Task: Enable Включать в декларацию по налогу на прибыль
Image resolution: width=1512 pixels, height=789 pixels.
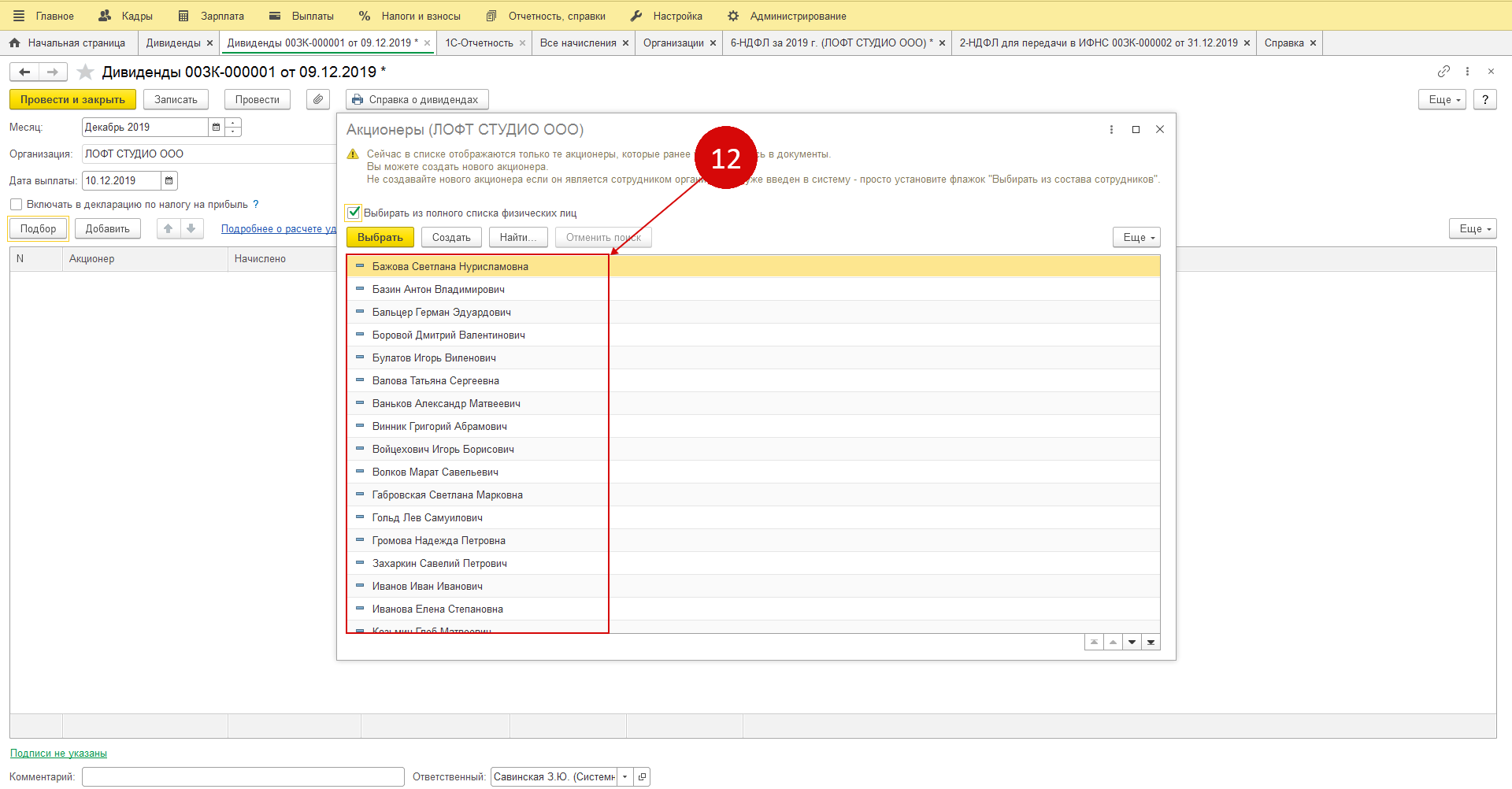Action: [x=16, y=205]
